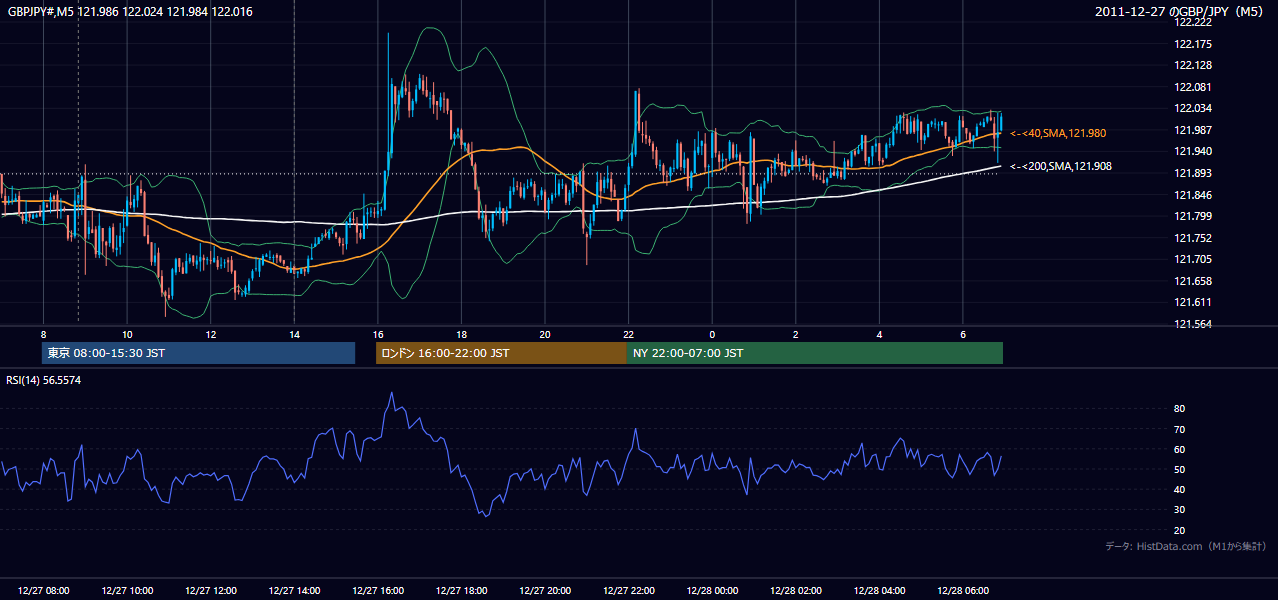The height and width of the screenshot is (600, 1278).
Task: Select price level 121.611 on the axis
Action: coord(1194,302)
